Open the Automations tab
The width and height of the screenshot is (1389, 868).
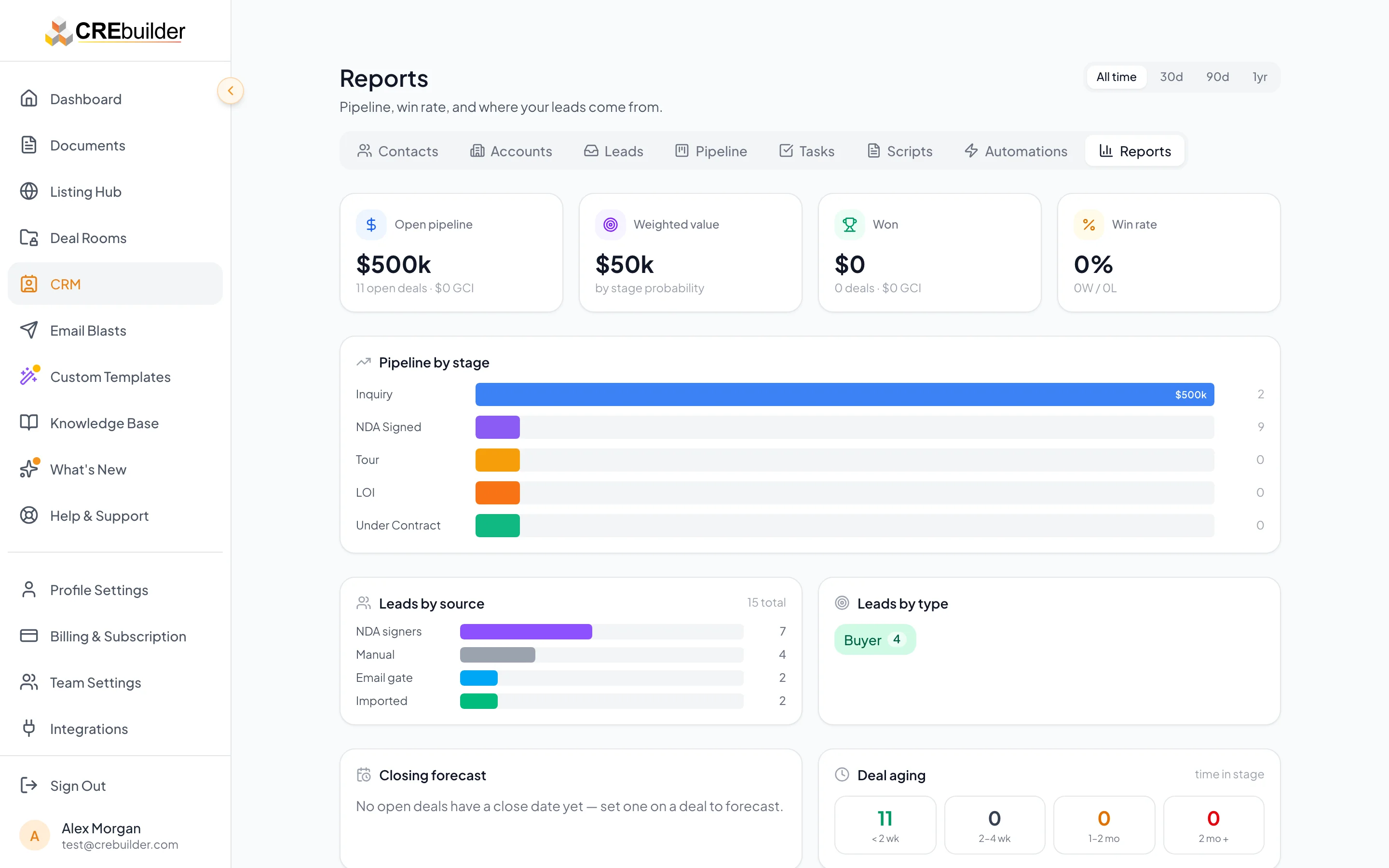pos(1015,151)
